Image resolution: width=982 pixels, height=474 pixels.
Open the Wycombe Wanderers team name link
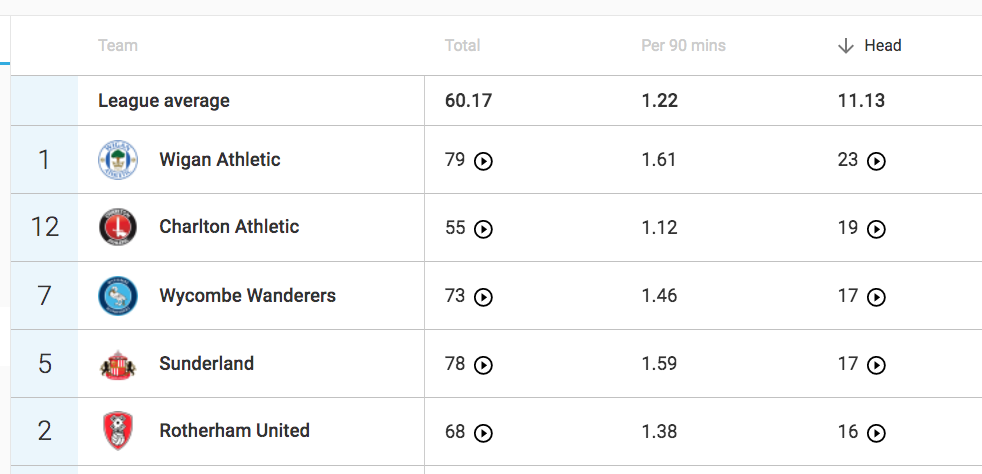[x=247, y=295]
